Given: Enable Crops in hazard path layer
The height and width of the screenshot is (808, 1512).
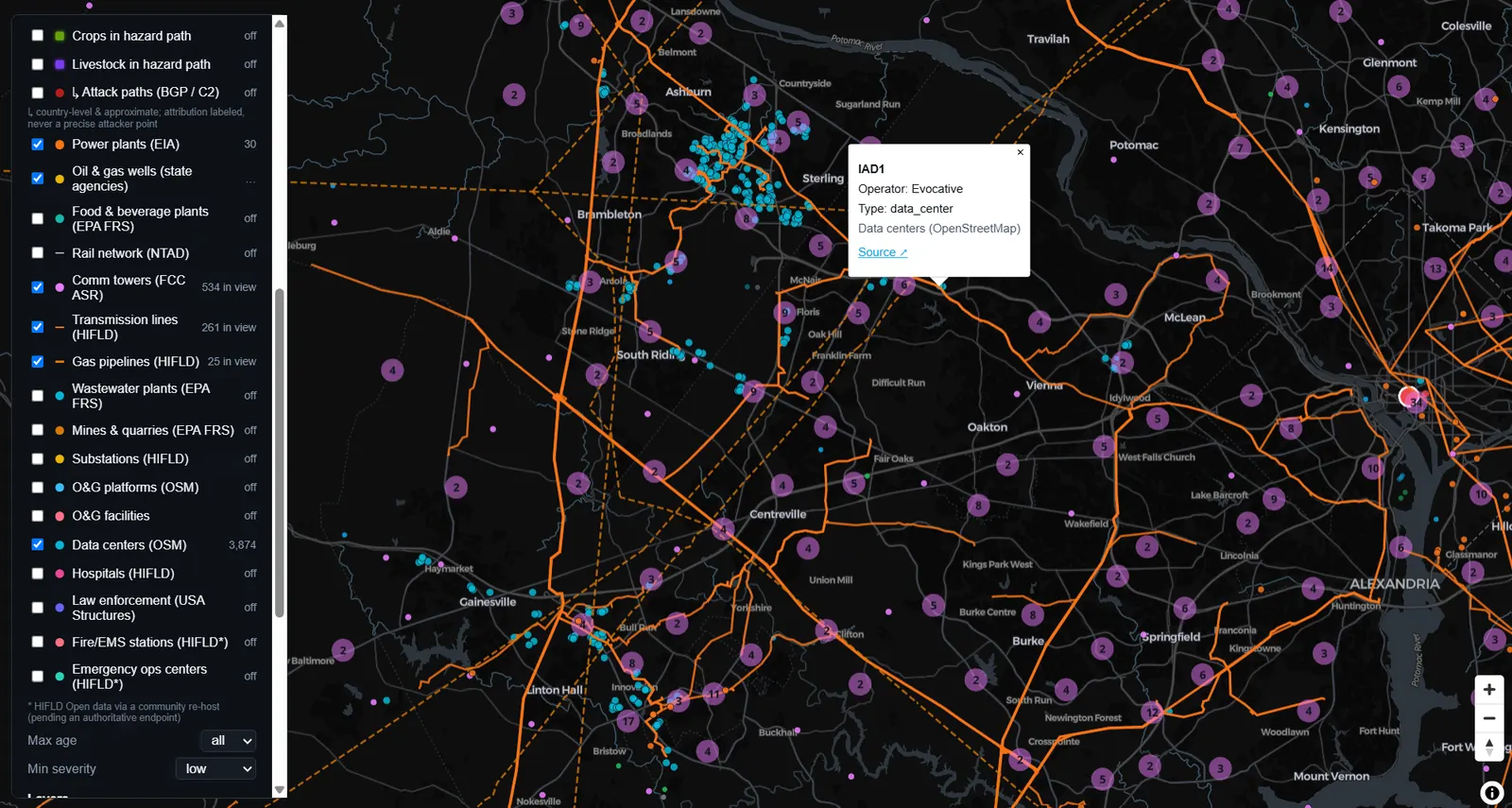Looking at the screenshot, I should (x=38, y=36).
